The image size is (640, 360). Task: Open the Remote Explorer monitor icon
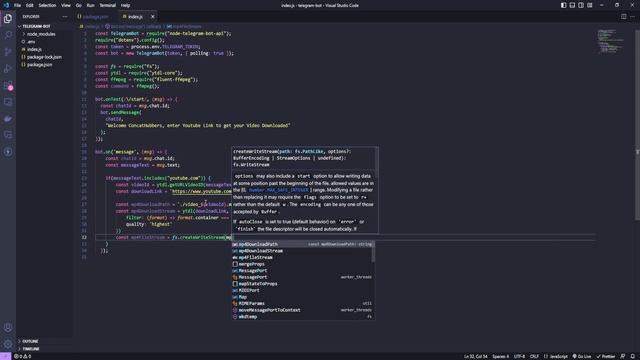click(x=8, y=102)
